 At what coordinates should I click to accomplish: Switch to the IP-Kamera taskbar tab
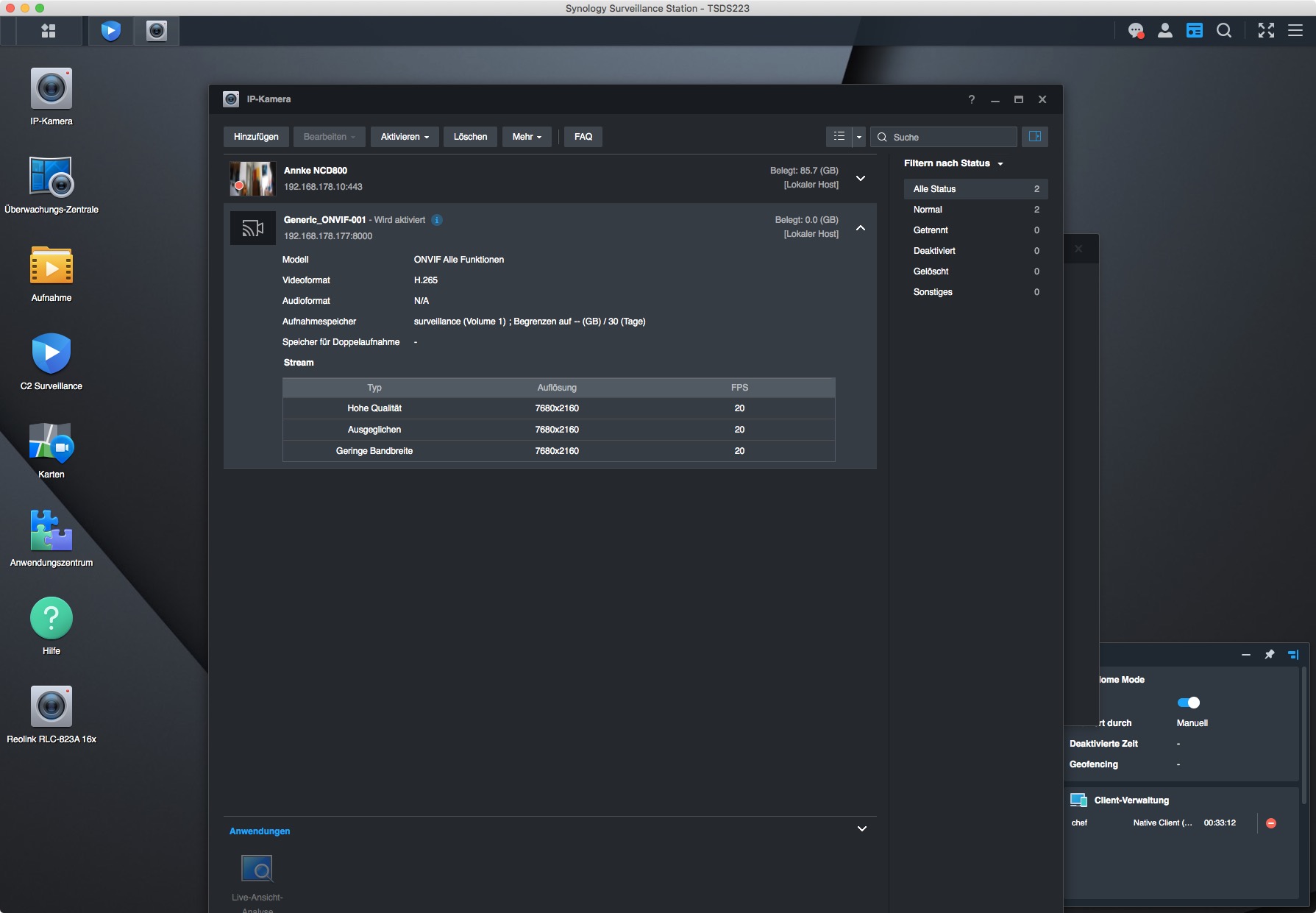(157, 31)
